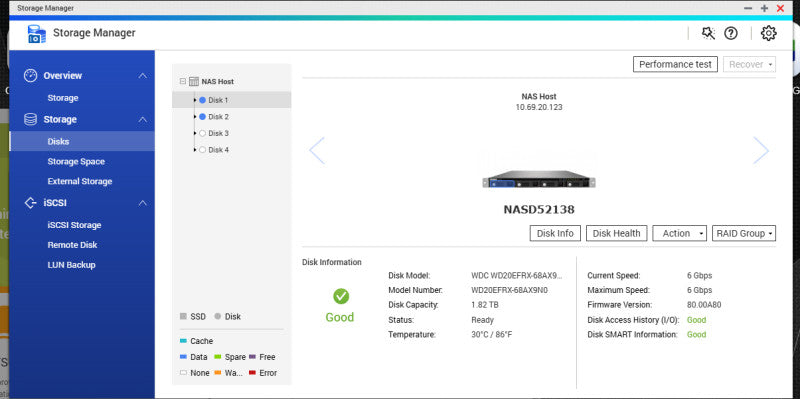Image resolution: width=800 pixels, height=399 pixels.
Task: Open the wizard wand icon in header
Action: 708,34
